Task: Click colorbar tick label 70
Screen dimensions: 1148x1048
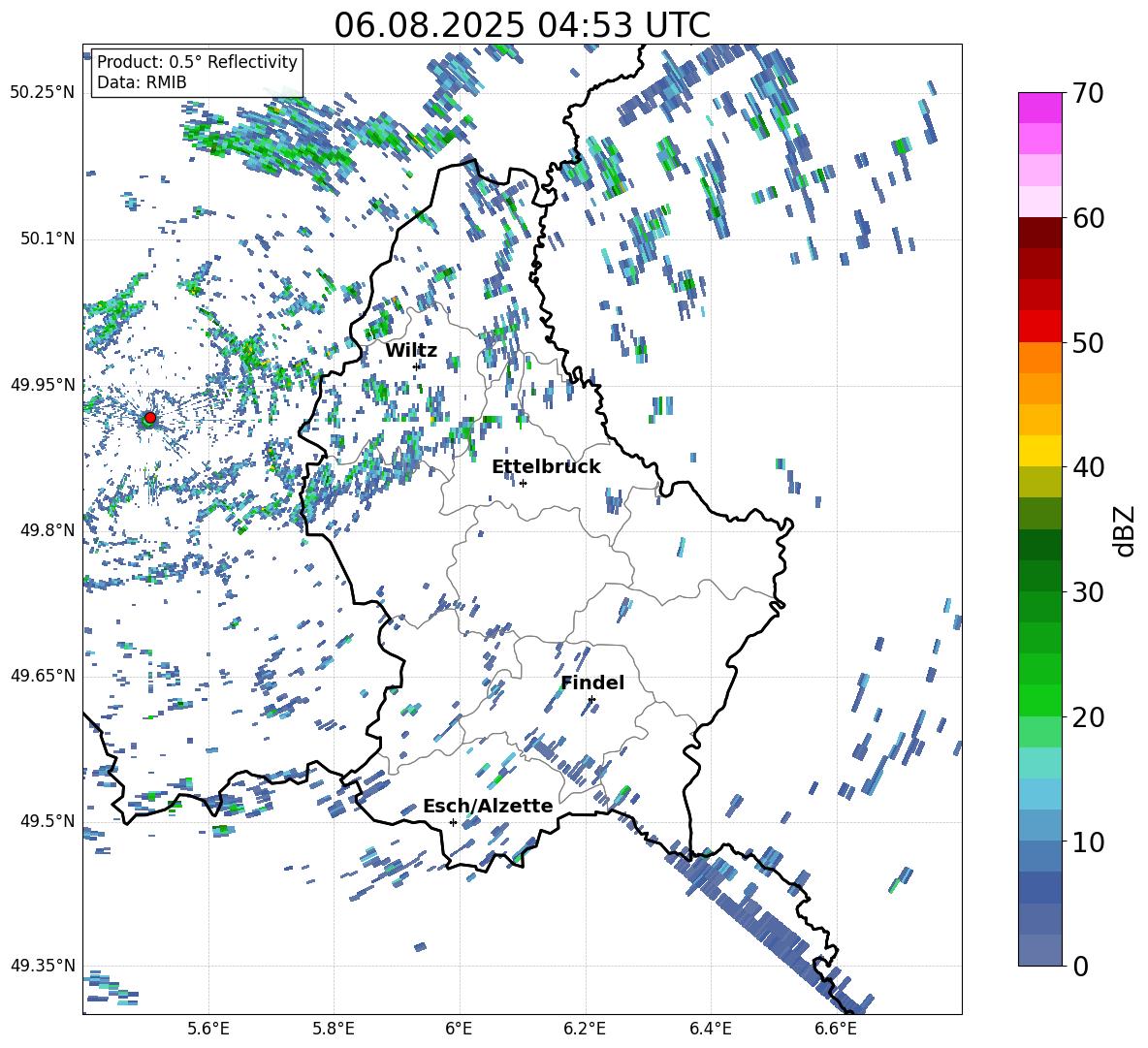Action: coord(1088,93)
